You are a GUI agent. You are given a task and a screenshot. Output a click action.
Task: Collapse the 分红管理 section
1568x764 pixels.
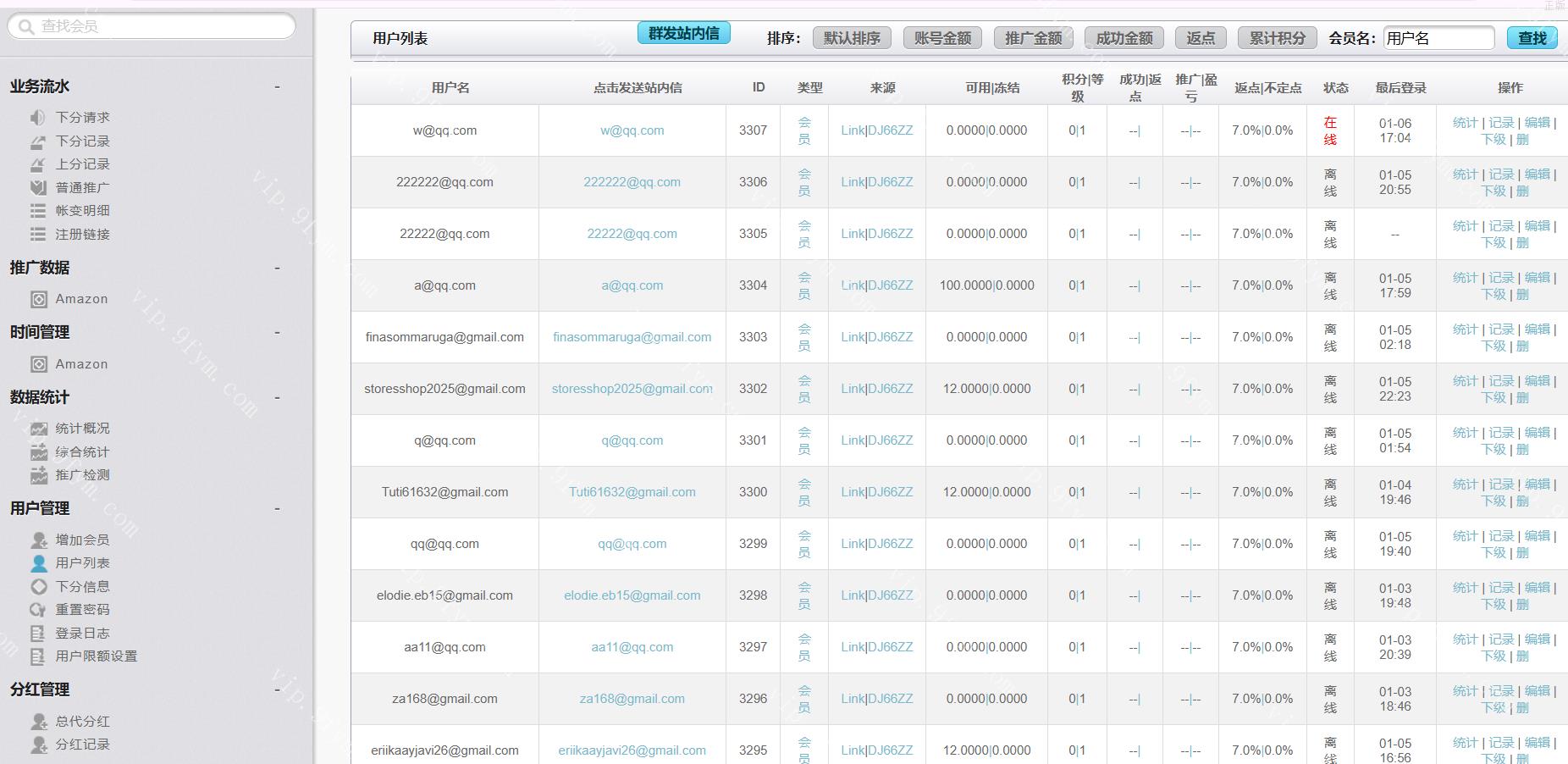point(277,689)
